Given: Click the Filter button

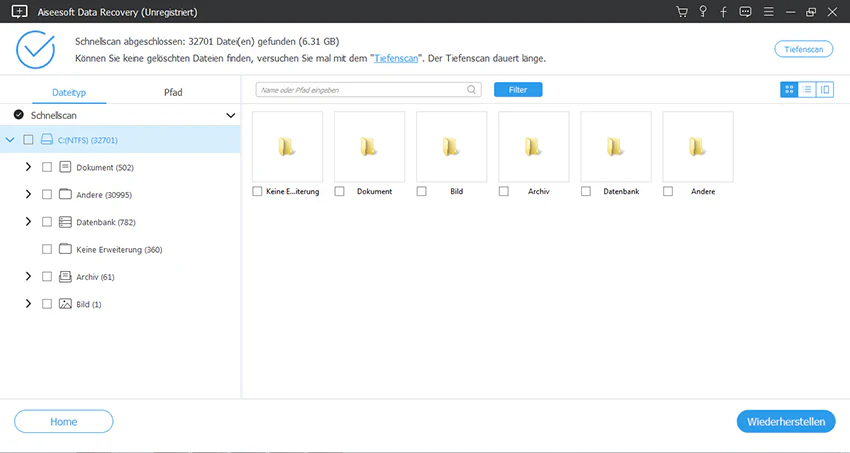Looking at the screenshot, I should tap(518, 90).
